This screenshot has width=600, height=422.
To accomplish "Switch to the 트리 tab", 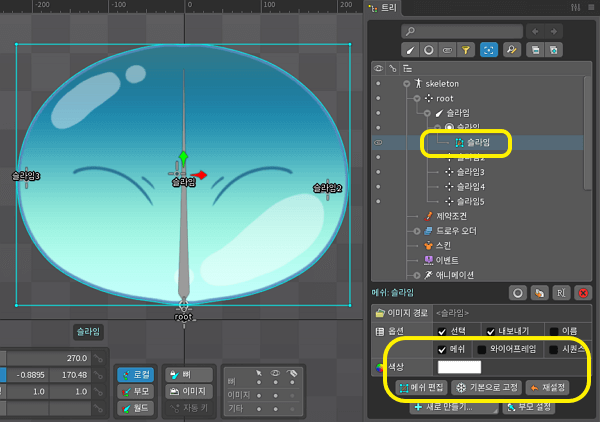I will pos(383,7).
